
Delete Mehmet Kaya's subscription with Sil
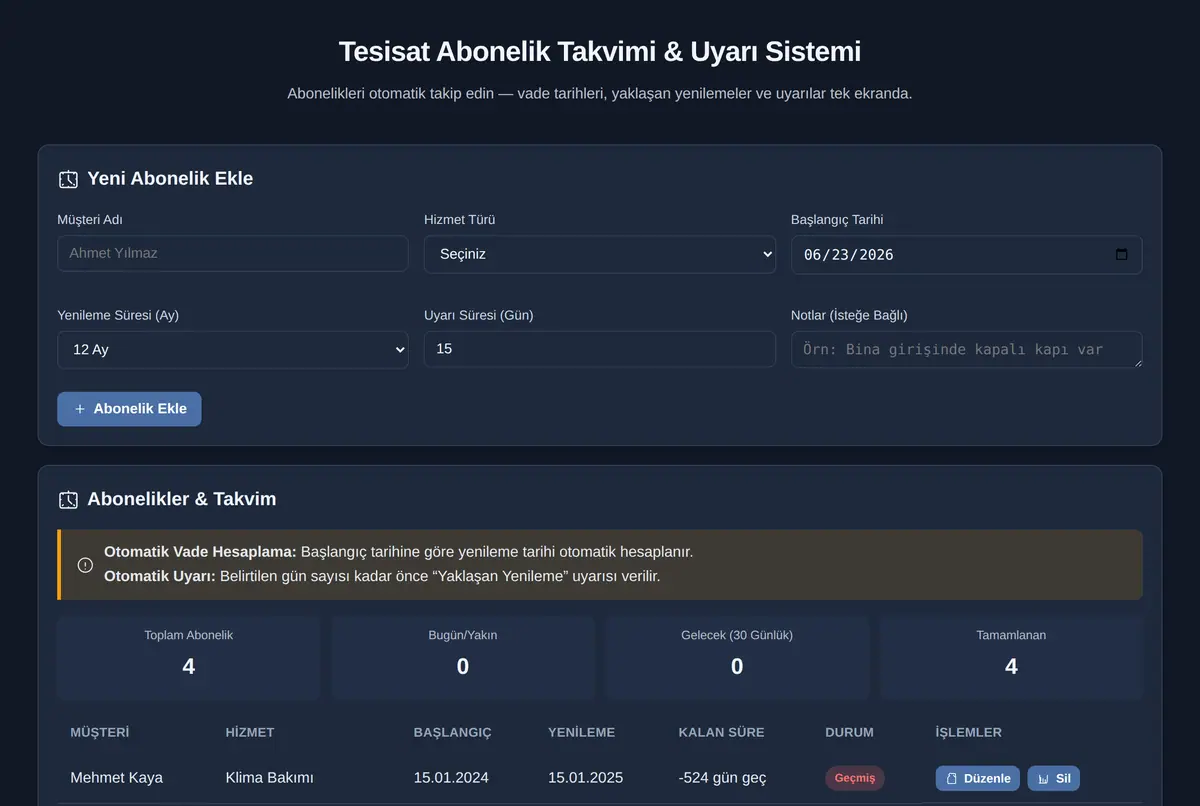point(1054,778)
